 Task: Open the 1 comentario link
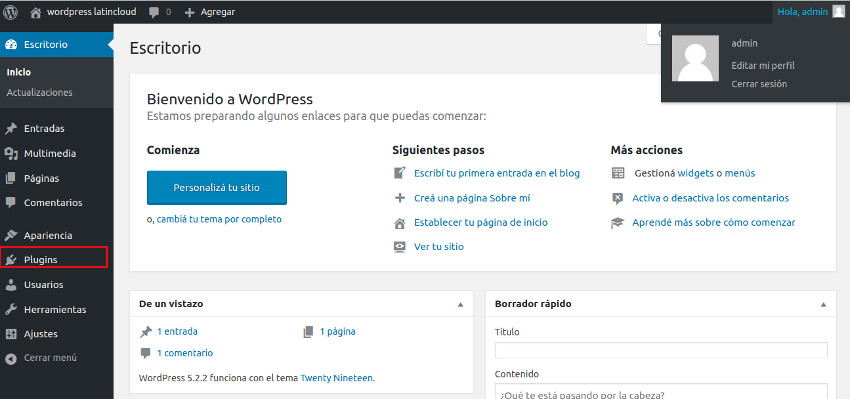(x=185, y=353)
